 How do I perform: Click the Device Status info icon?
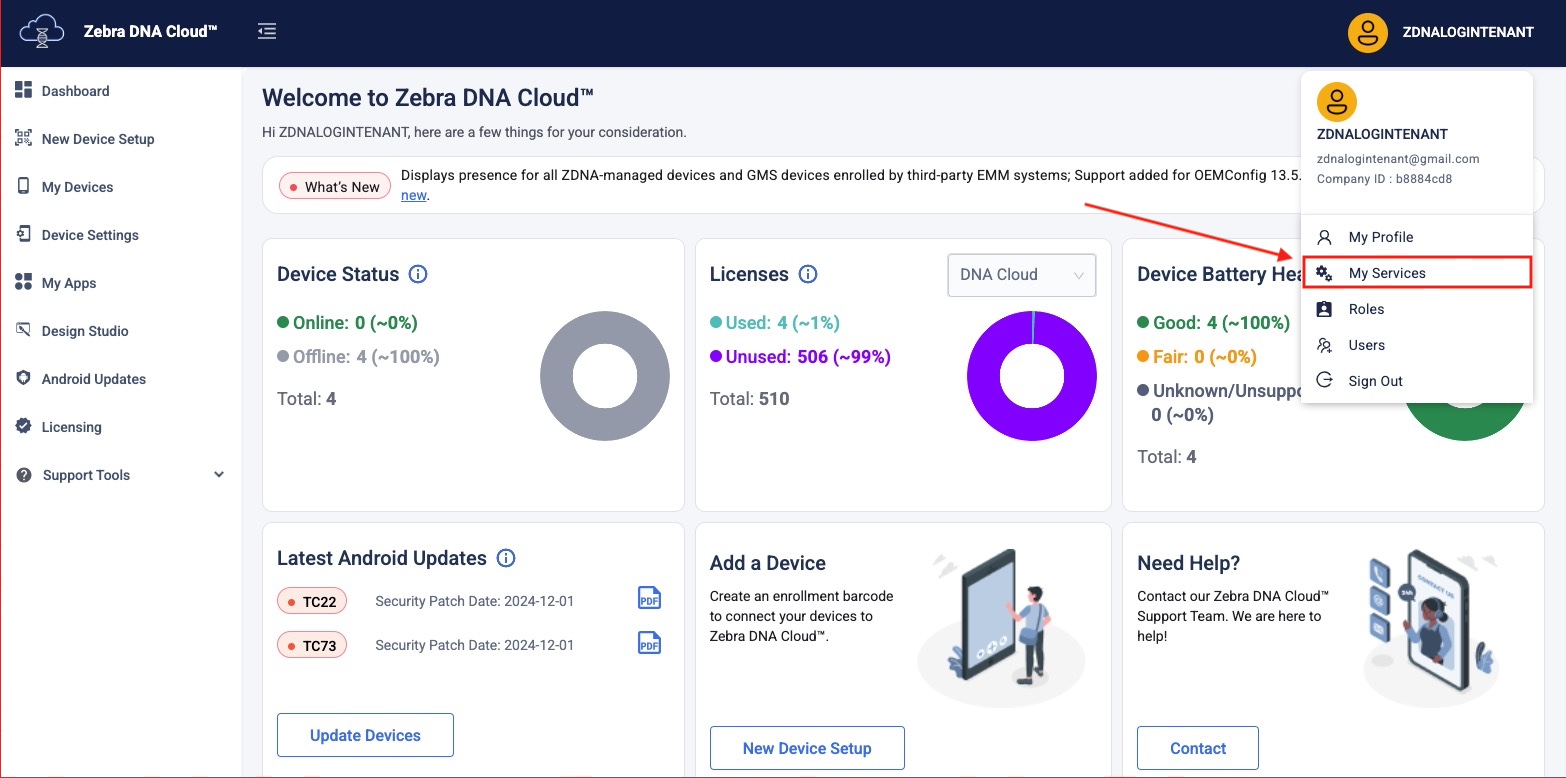[418, 274]
